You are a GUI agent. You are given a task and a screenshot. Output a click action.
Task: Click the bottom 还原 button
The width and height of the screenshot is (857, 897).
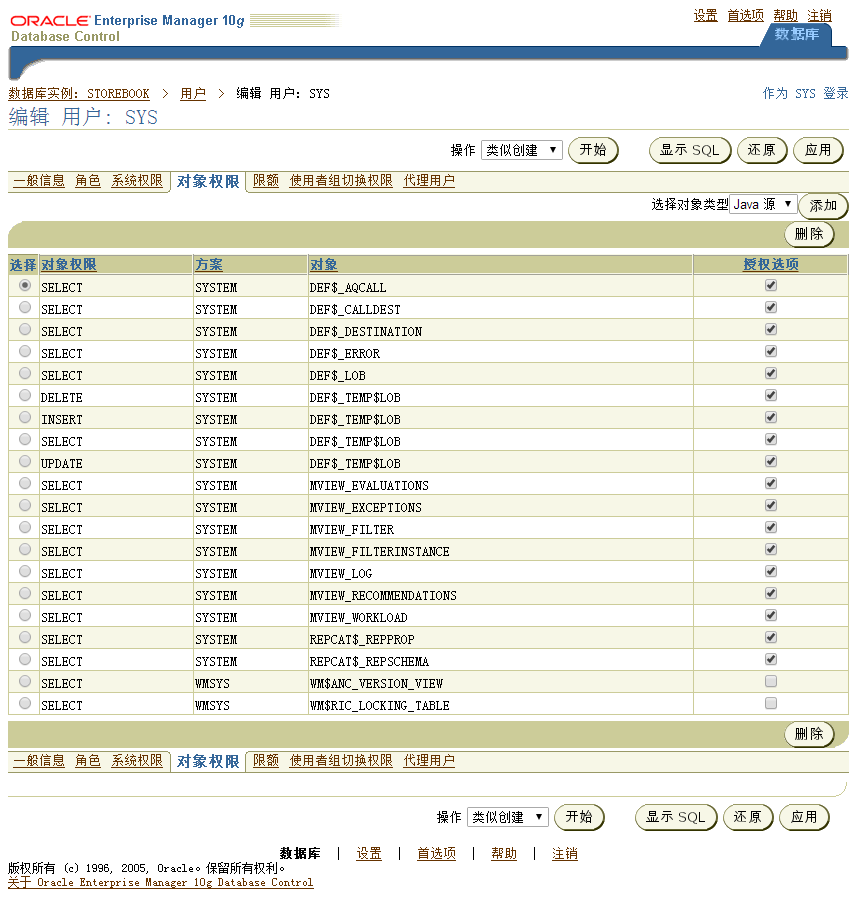748,817
